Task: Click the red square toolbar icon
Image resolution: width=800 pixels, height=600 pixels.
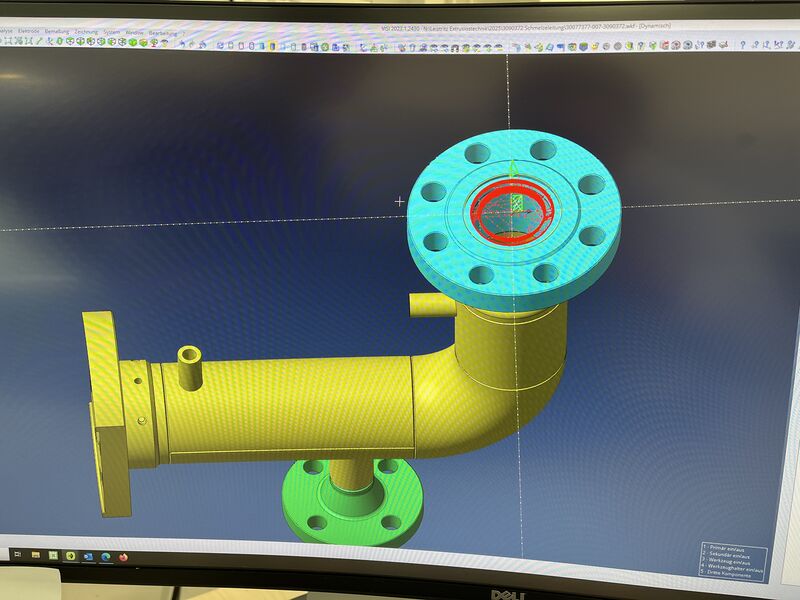Action: [x=664, y=45]
